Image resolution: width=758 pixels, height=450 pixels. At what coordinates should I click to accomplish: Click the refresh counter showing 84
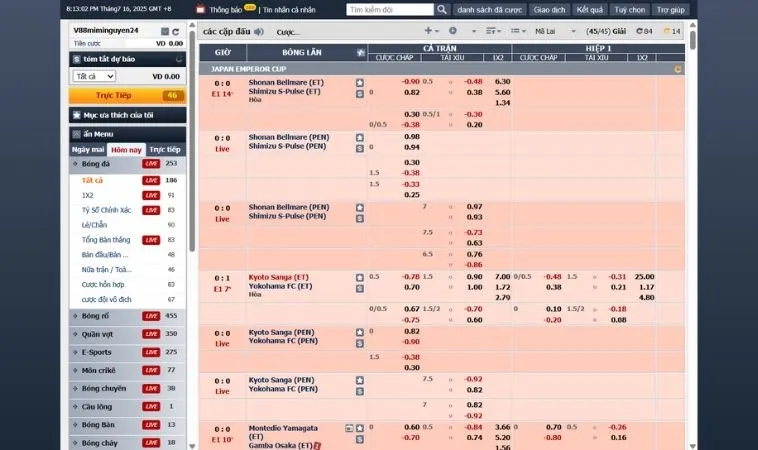(644, 31)
